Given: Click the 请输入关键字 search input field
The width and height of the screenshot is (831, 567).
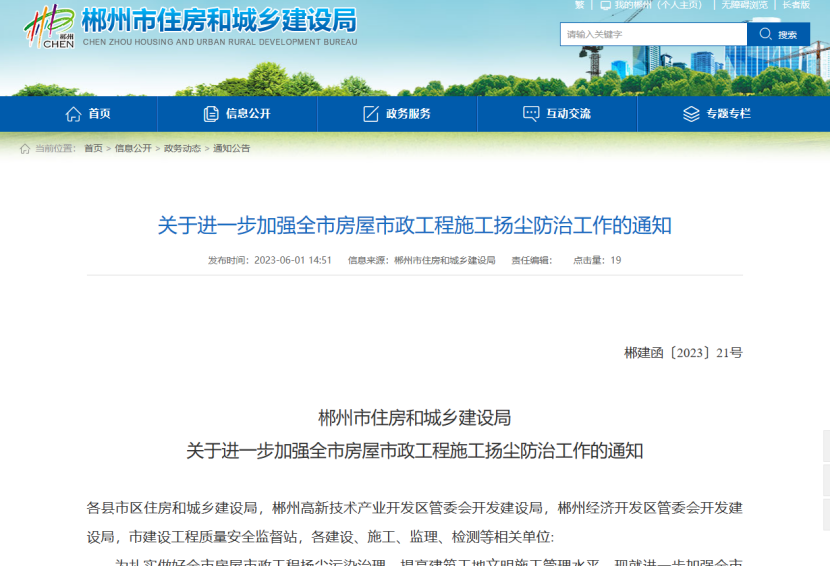Looking at the screenshot, I should [x=653, y=34].
